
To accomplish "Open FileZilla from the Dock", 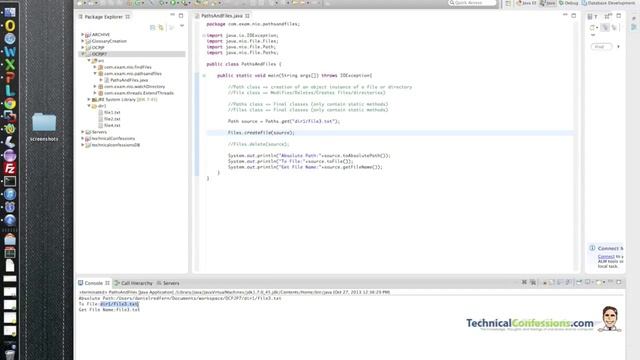I will click(10, 168).
